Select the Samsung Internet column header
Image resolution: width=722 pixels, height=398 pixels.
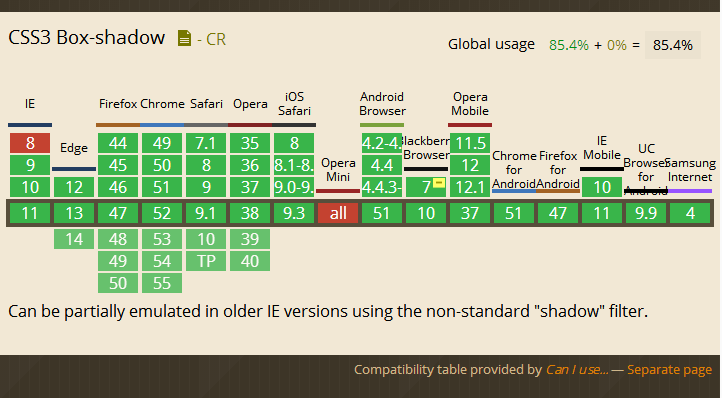click(690, 170)
